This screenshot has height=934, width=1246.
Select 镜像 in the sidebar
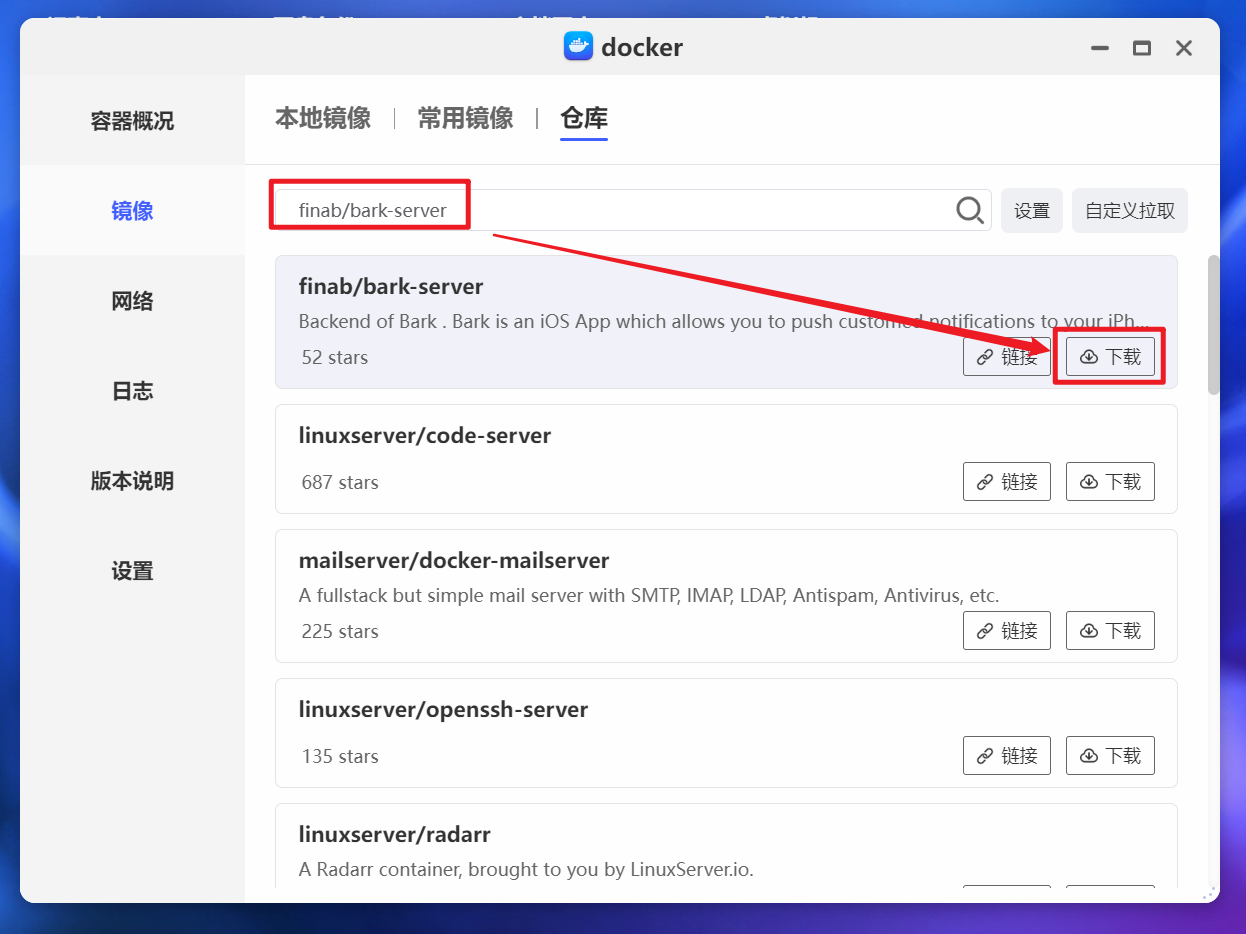[132, 211]
